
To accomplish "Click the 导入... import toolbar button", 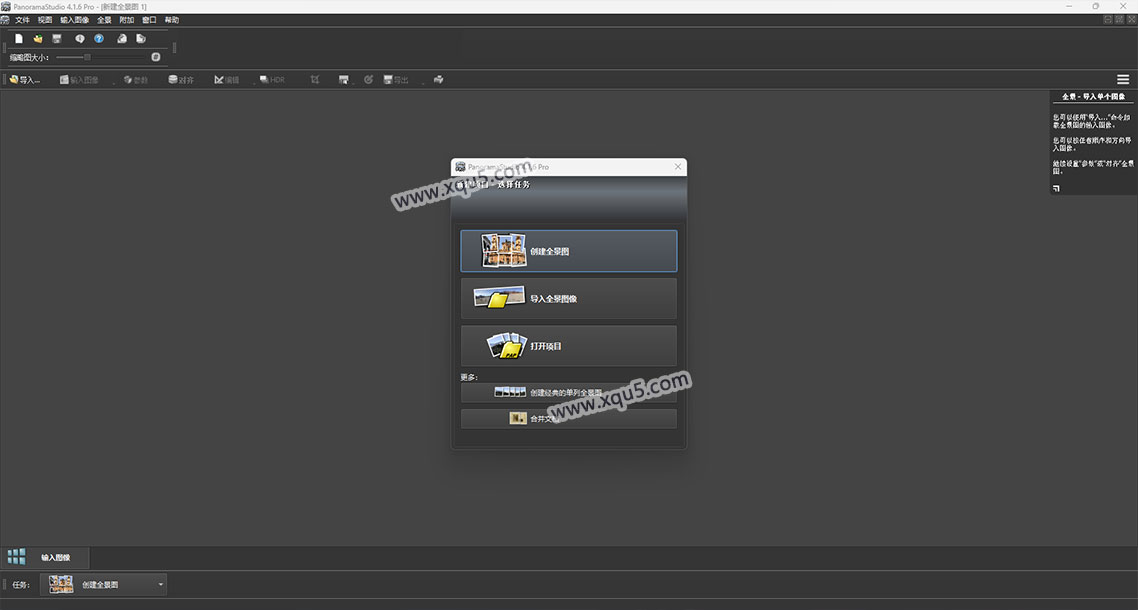I will coord(25,80).
